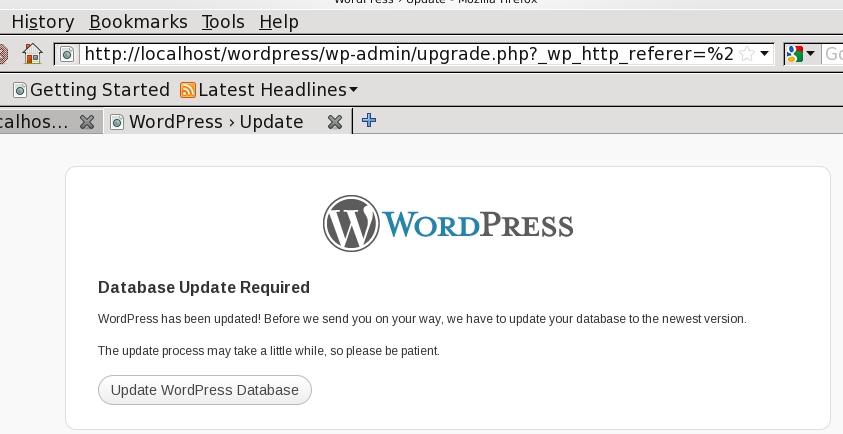Open the Tools menu
843x434 pixels.
(x=222, y=21)
